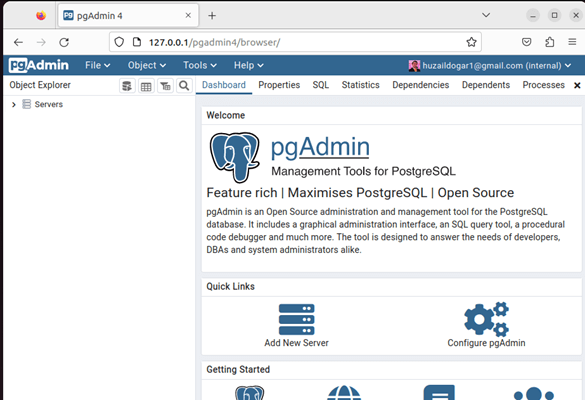Image resolution: width=585 pixels, height=400 pixels.
Task: Switch to the SQL tab
Action: [320, 85]
